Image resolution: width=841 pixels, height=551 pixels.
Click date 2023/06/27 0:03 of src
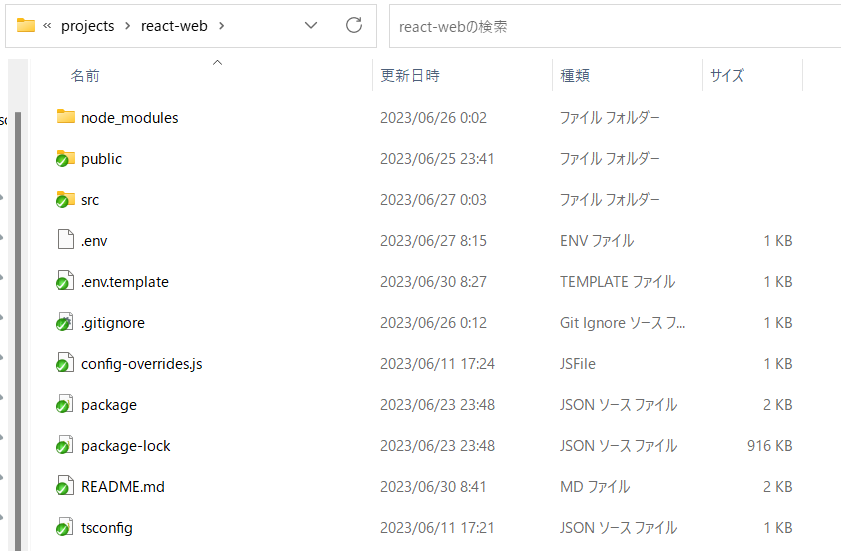point(433,200)
